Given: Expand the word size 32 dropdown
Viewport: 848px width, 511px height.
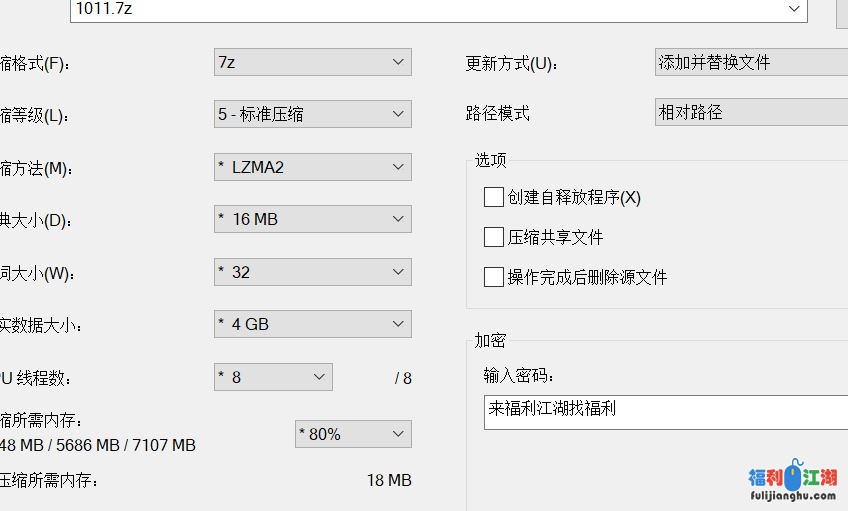Looking at the screenshot, I should (x=312, y=272).
